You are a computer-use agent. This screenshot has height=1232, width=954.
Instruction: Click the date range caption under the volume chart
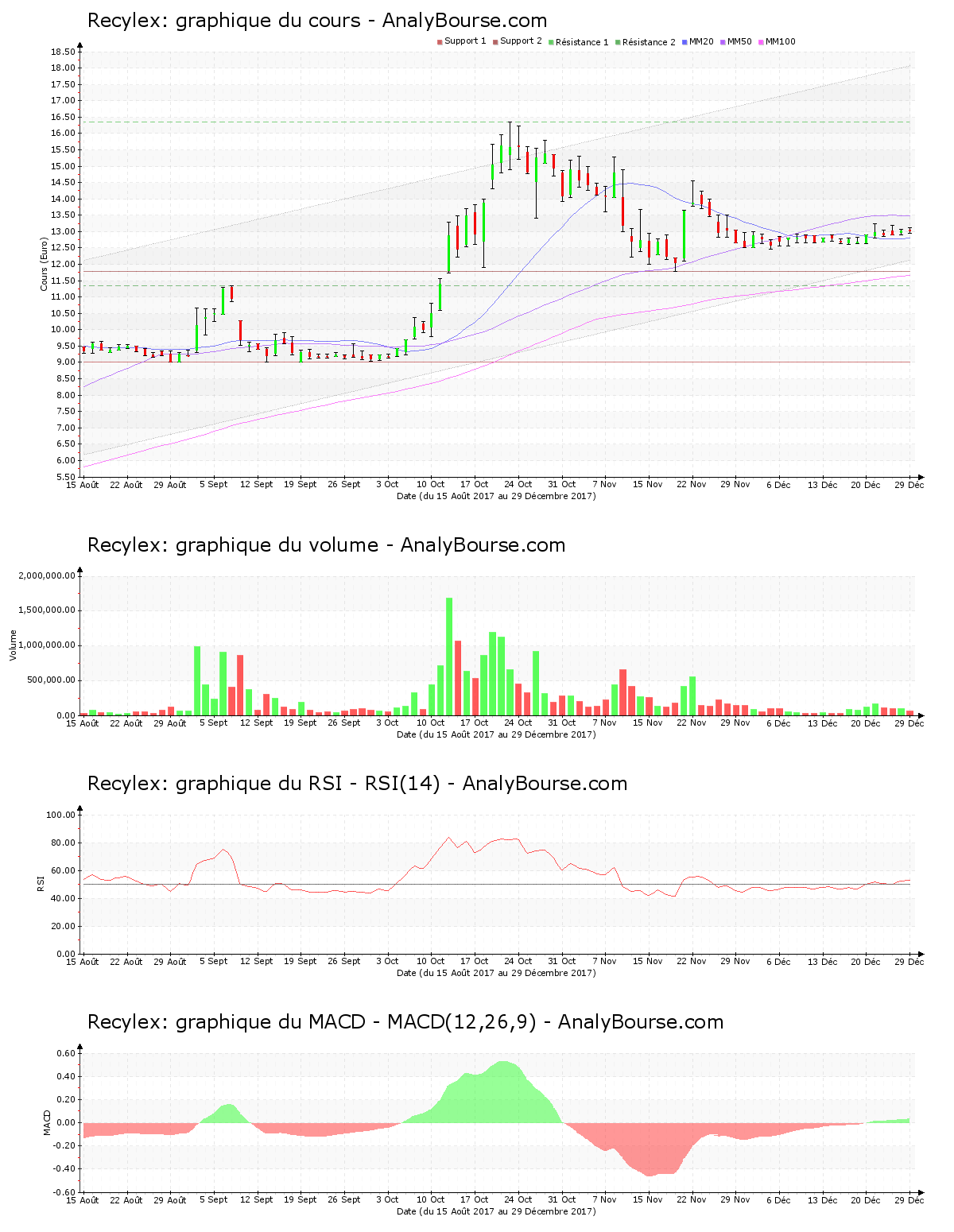click(x=496, y=734)
